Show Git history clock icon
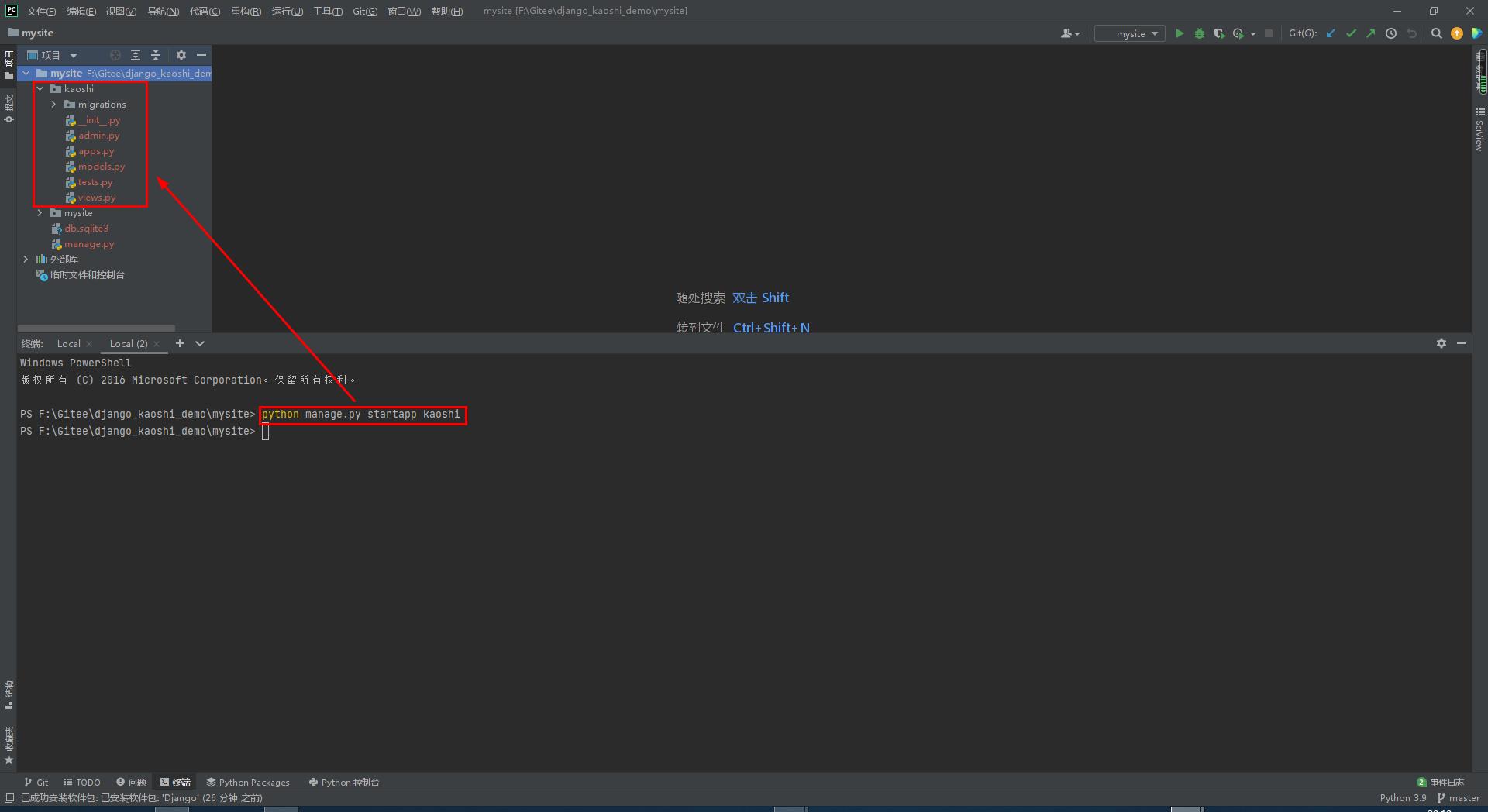The height and width of the screenshot is (812, 1488). [x=1391, y=33]
